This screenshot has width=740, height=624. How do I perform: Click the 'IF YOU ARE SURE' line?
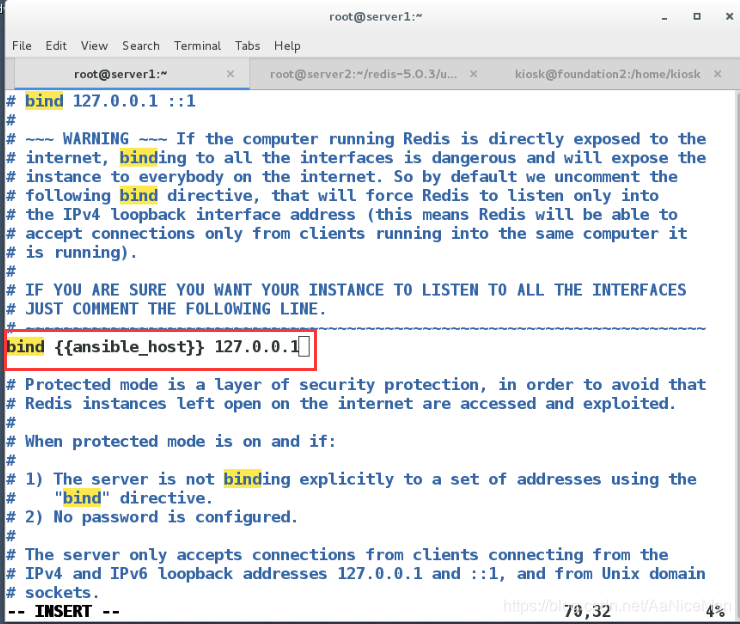point(346,290)
